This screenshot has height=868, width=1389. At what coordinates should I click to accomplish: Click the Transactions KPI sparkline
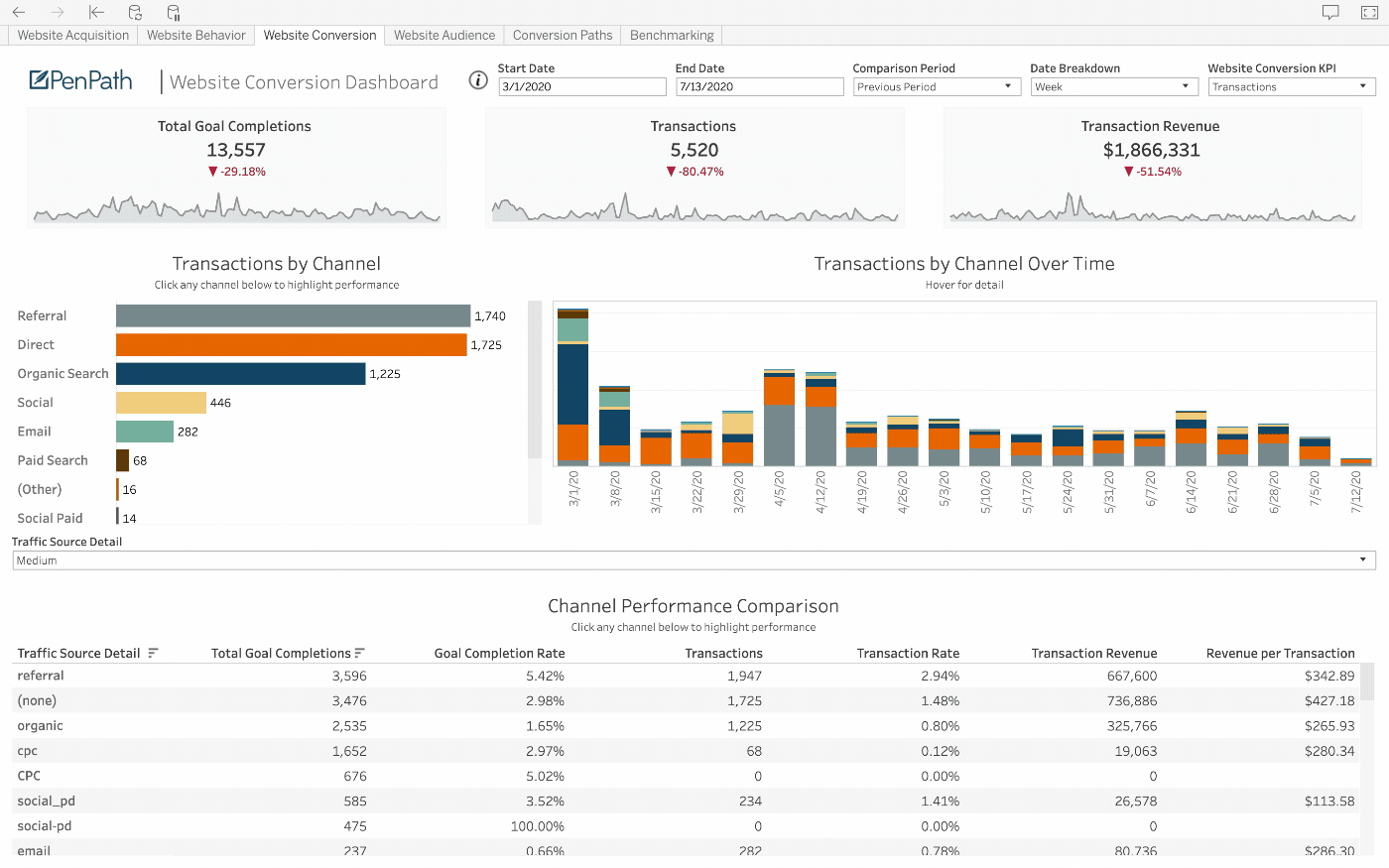(x=694, y=208)
